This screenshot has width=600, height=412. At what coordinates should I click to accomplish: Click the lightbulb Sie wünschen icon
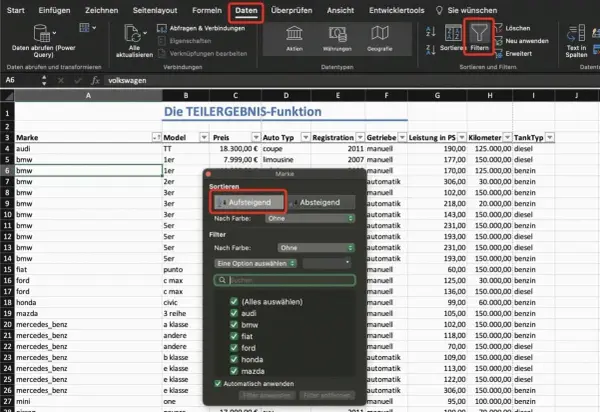[439, 10]
